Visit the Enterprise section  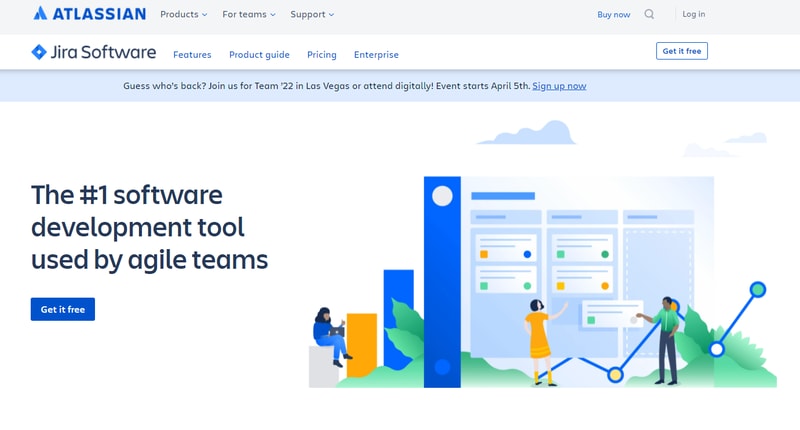[x=376, y=55]
